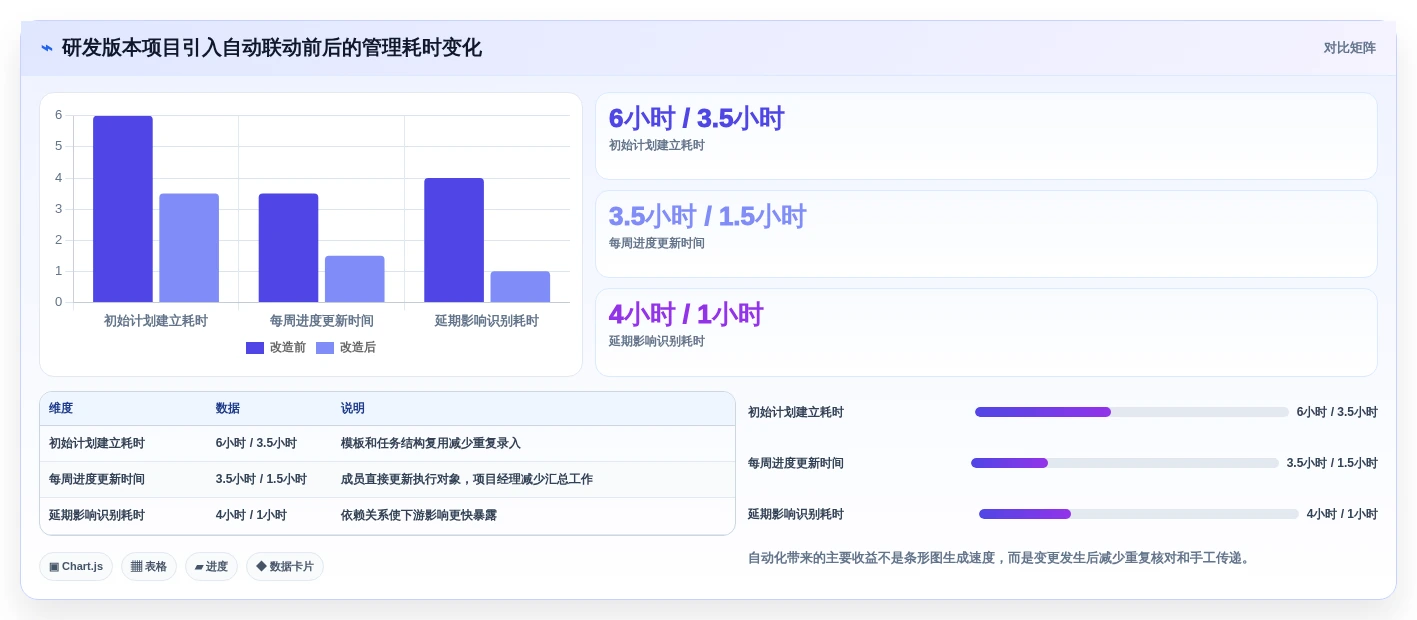Click the 进度 tag chip
The height and width of the screenshot is (620, 1417).
tap(211, 566)
